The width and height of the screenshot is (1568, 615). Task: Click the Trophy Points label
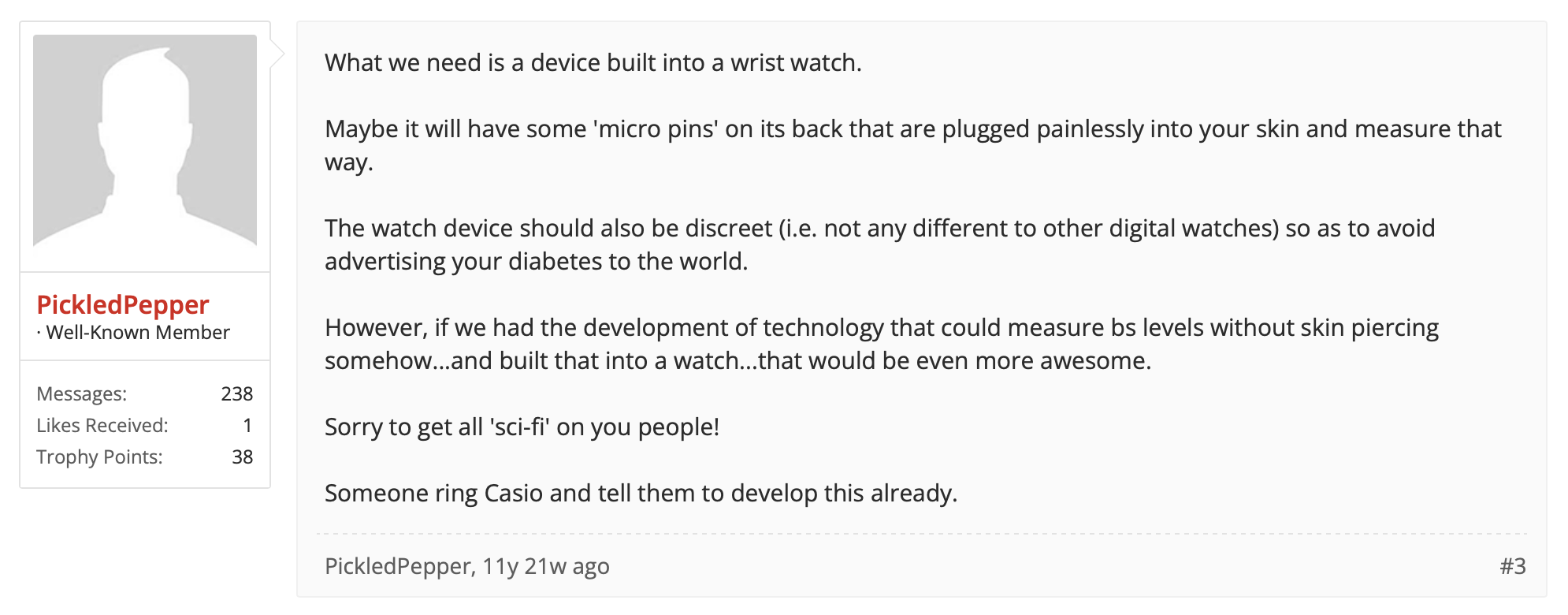click(99, 457)
